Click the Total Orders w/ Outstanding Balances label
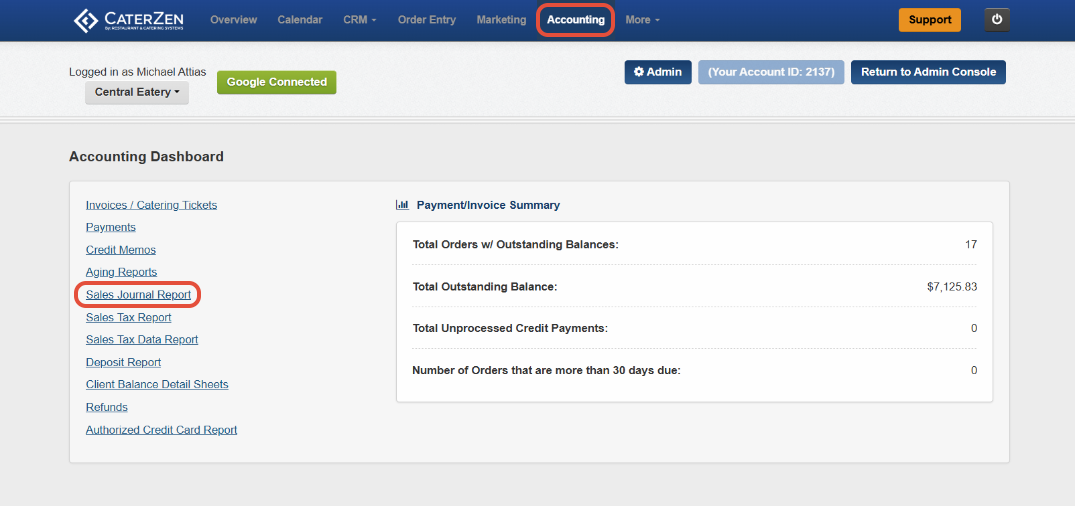 pos(516,245)
